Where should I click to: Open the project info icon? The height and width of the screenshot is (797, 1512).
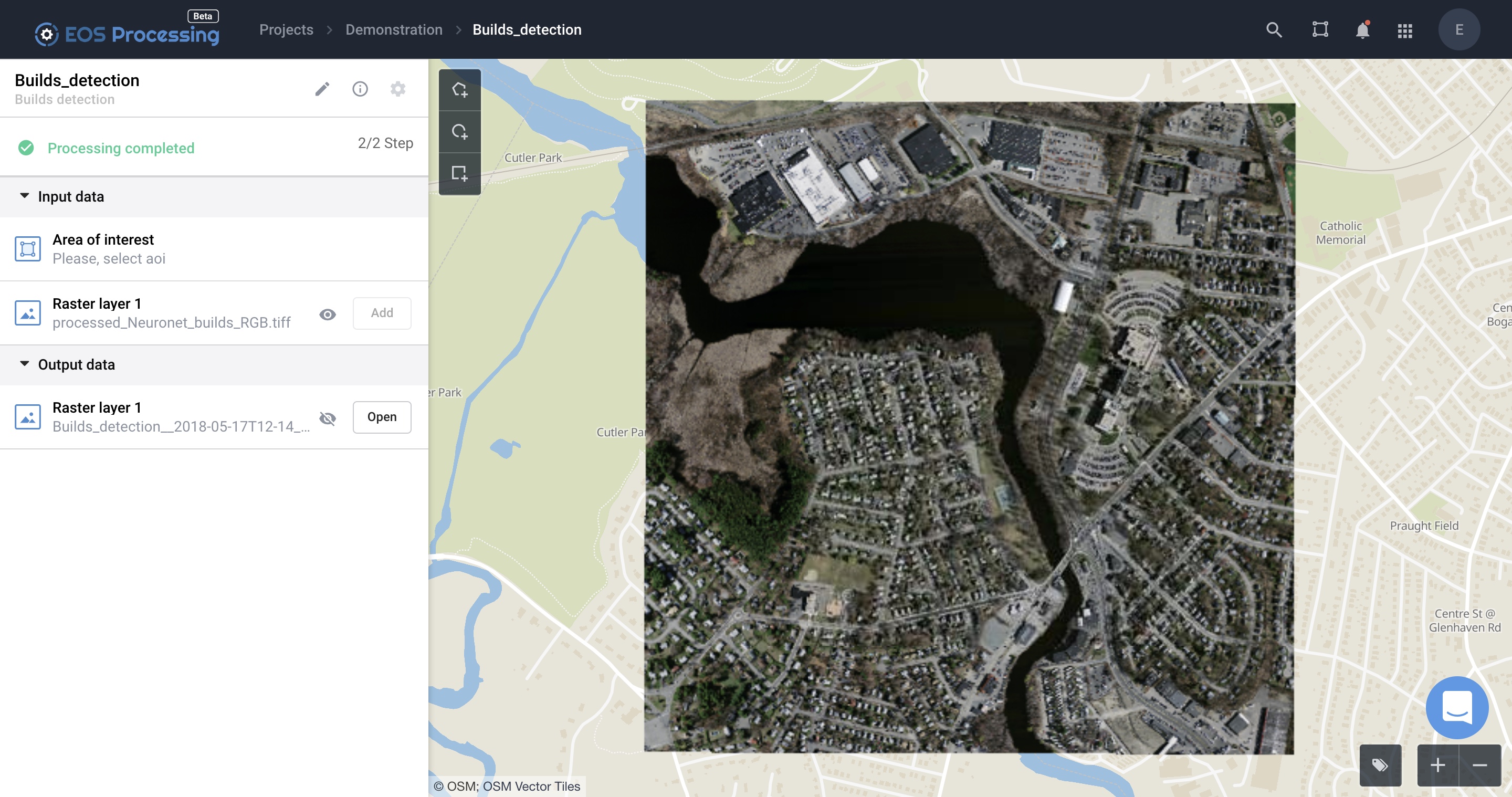tap(360, 89)
